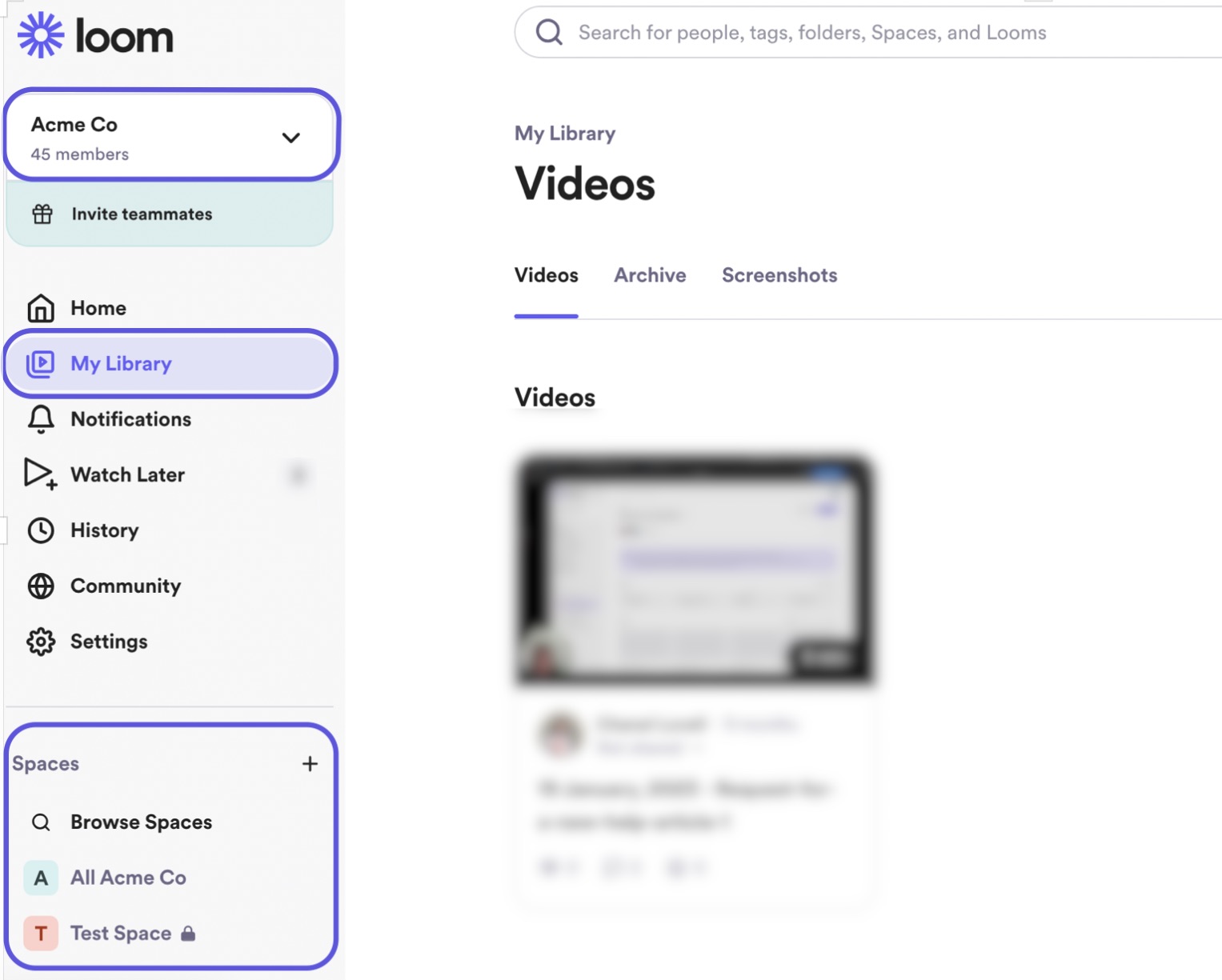Screen dimensions: 1222x980
Task: Click the gift icon beside Invite teammates
Action: point(42,214)
